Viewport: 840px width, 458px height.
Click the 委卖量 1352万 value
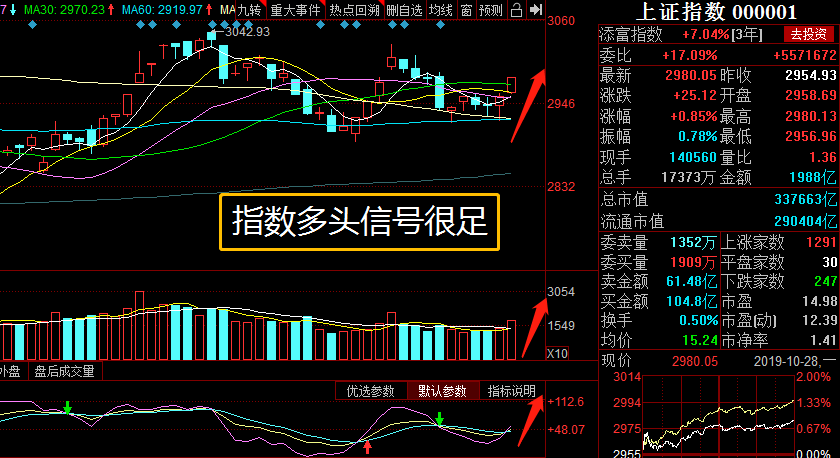click(693, 242)
